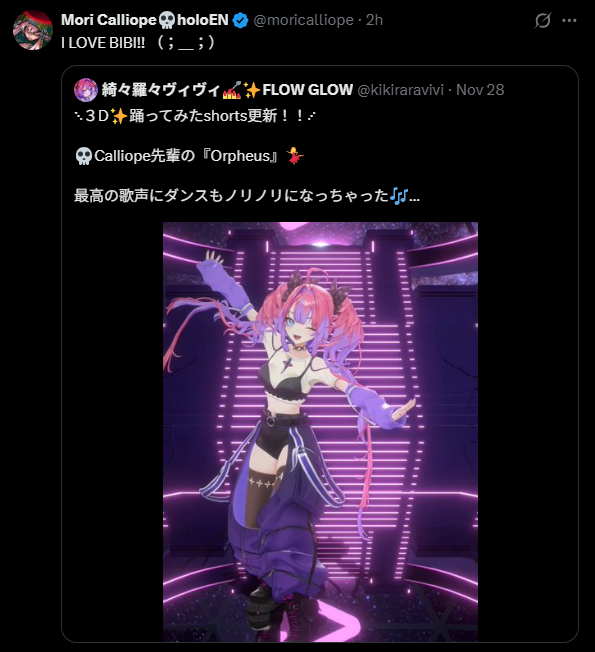Screen dimensions: 595x652
Task: Click the Grok circle-slash icon
Action: click(543, 20)
